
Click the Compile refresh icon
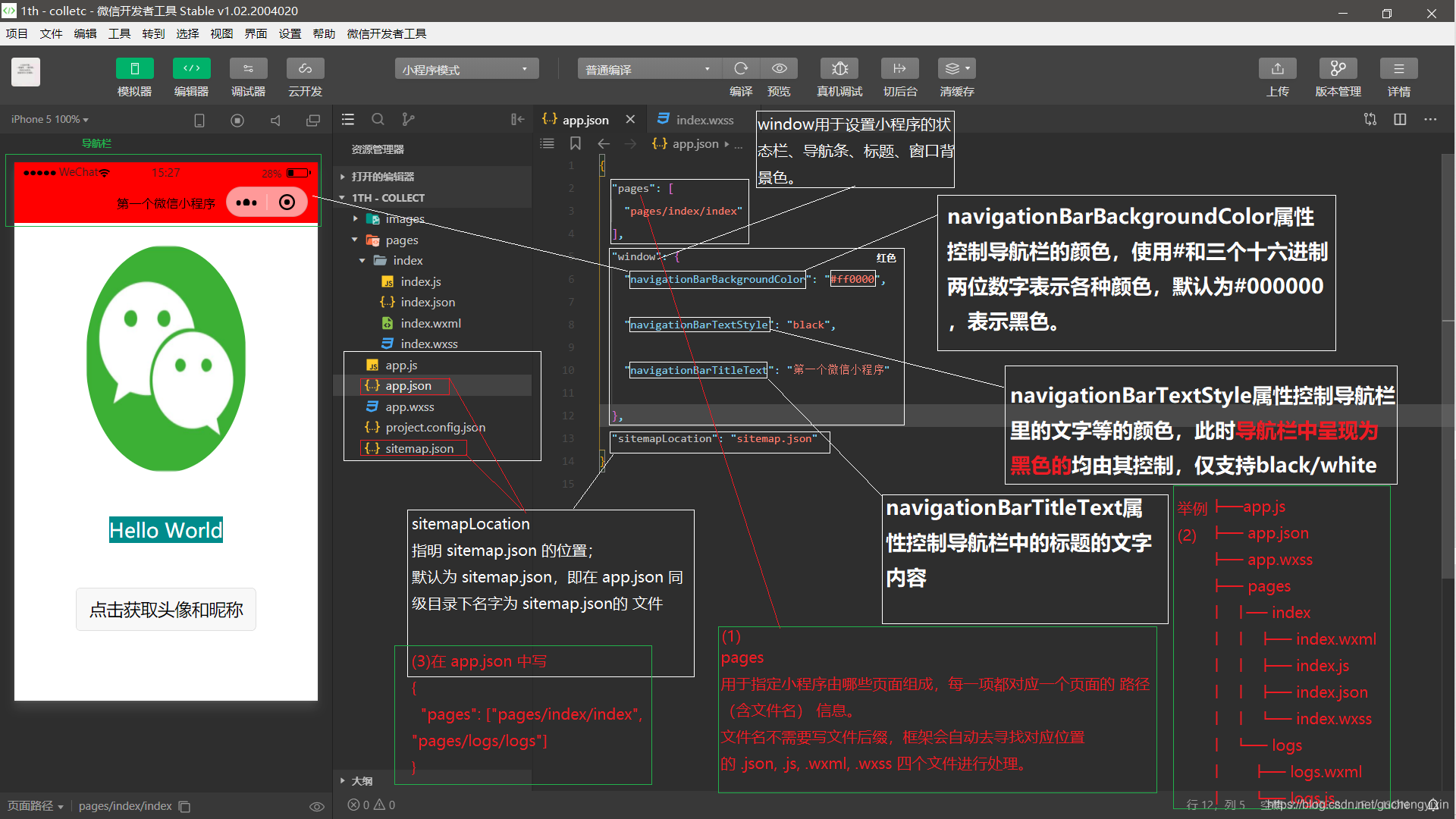pos(741,69)
